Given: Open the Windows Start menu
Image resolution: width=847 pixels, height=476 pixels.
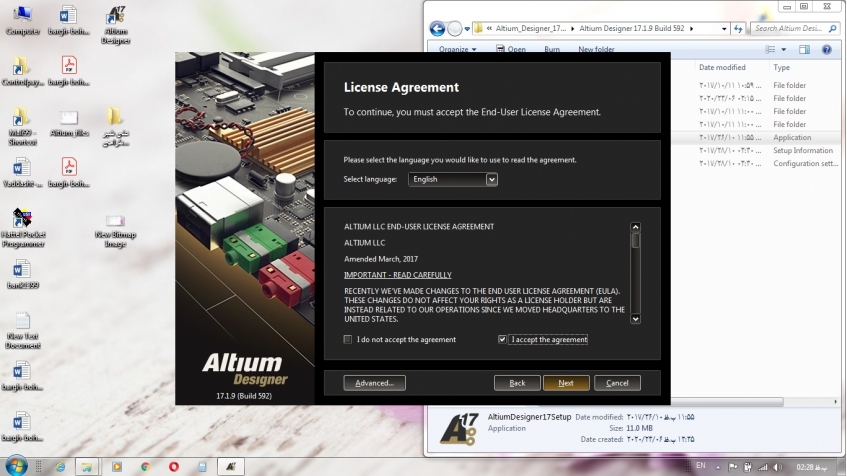Looking at the screenshot, I should pos(15,466).
